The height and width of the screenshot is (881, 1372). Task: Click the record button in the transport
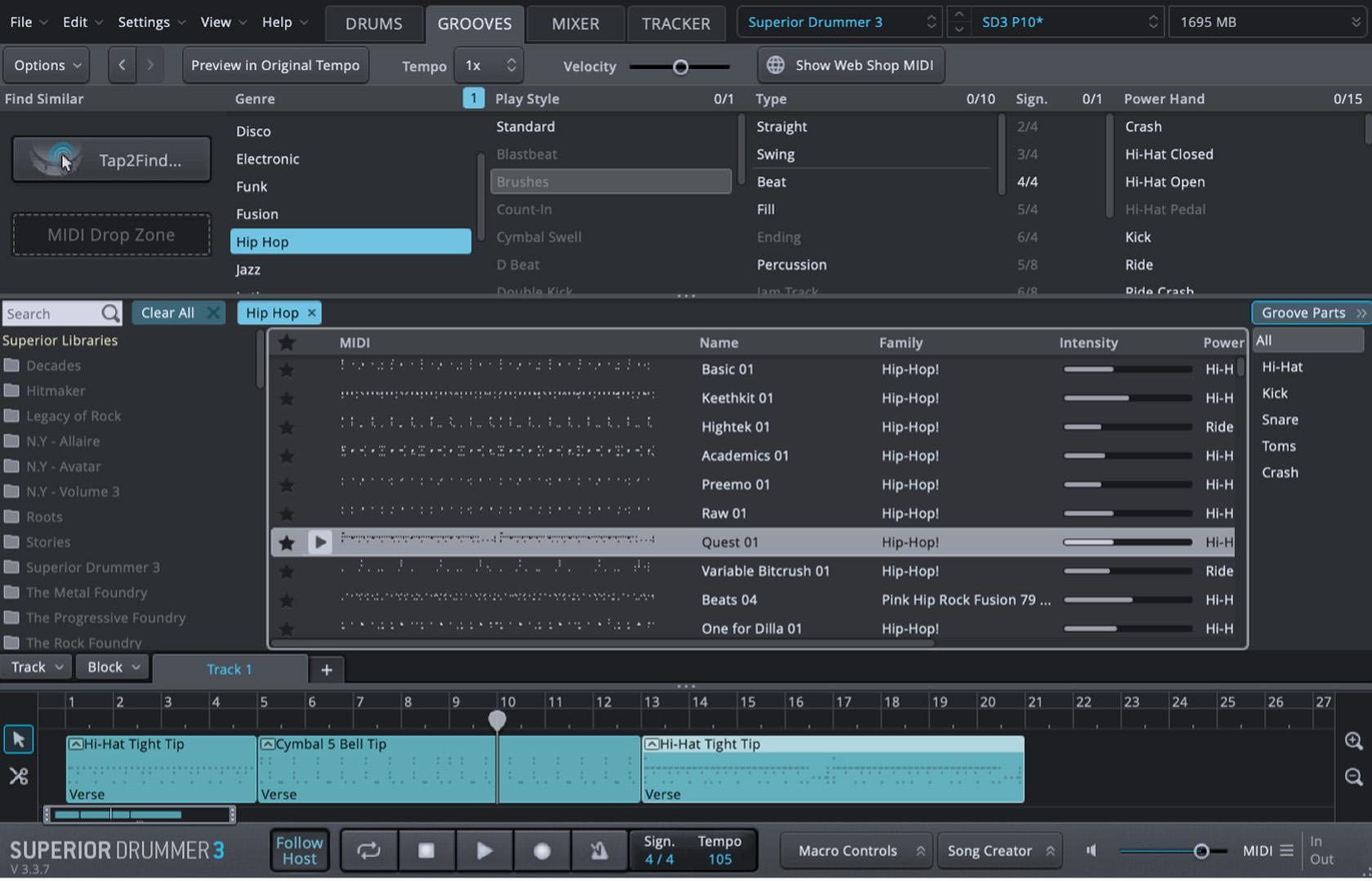pos(542,850)
